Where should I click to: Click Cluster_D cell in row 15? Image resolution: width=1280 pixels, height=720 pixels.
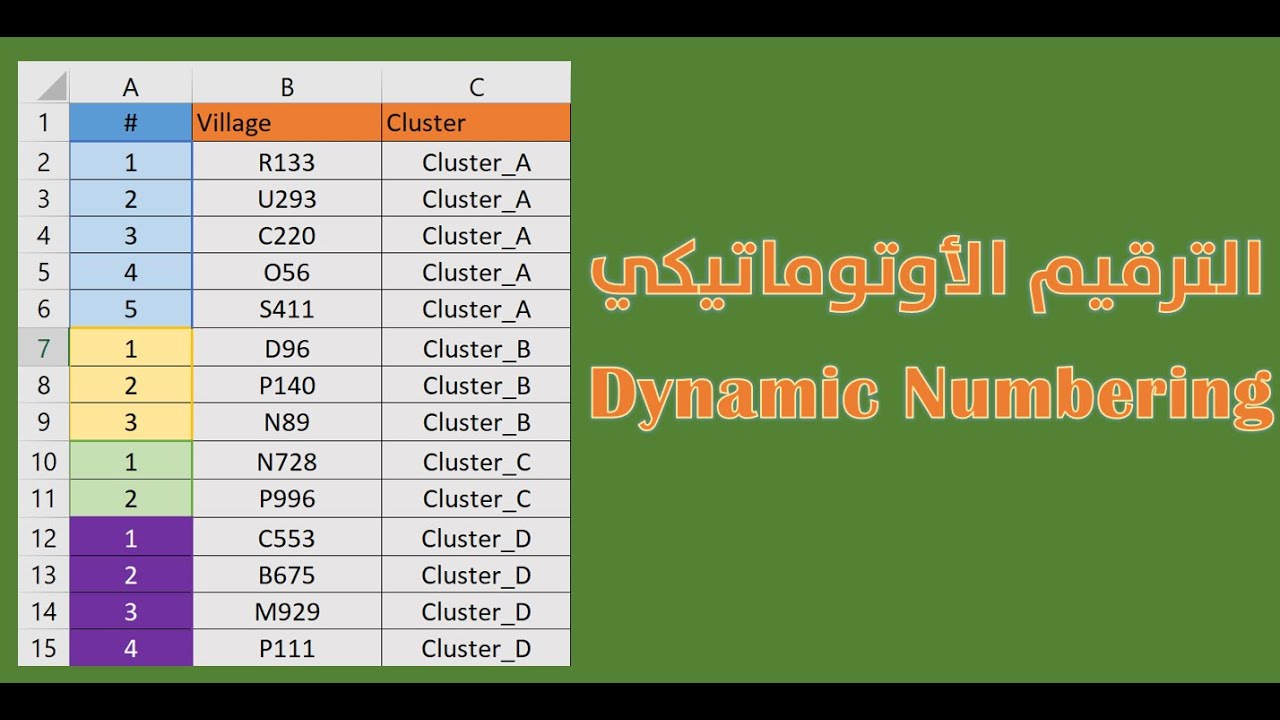coord(476,648)
